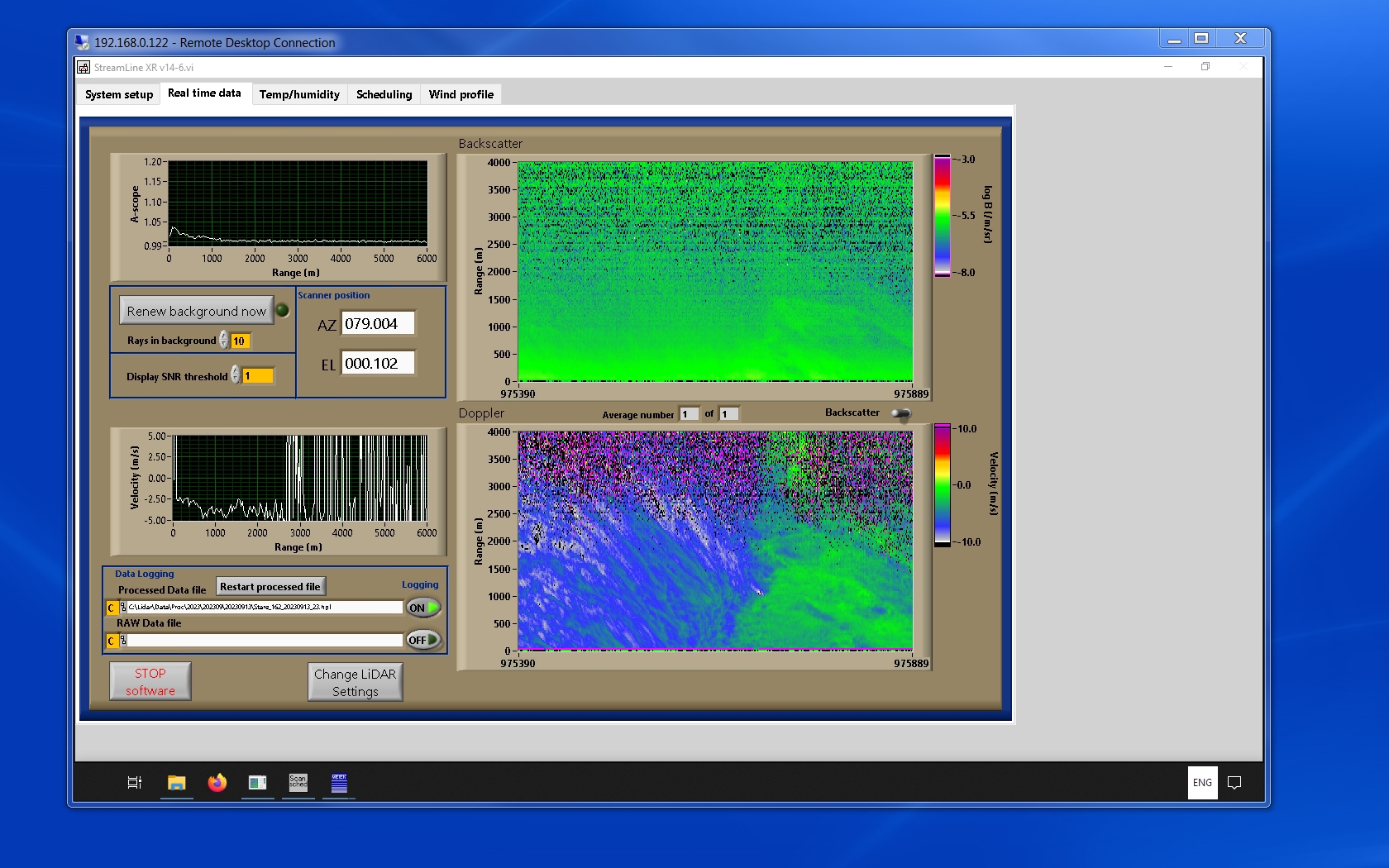Toggle processed data logging ON switch
This screenshot has height=868, width=1389.
pos(423,608)
